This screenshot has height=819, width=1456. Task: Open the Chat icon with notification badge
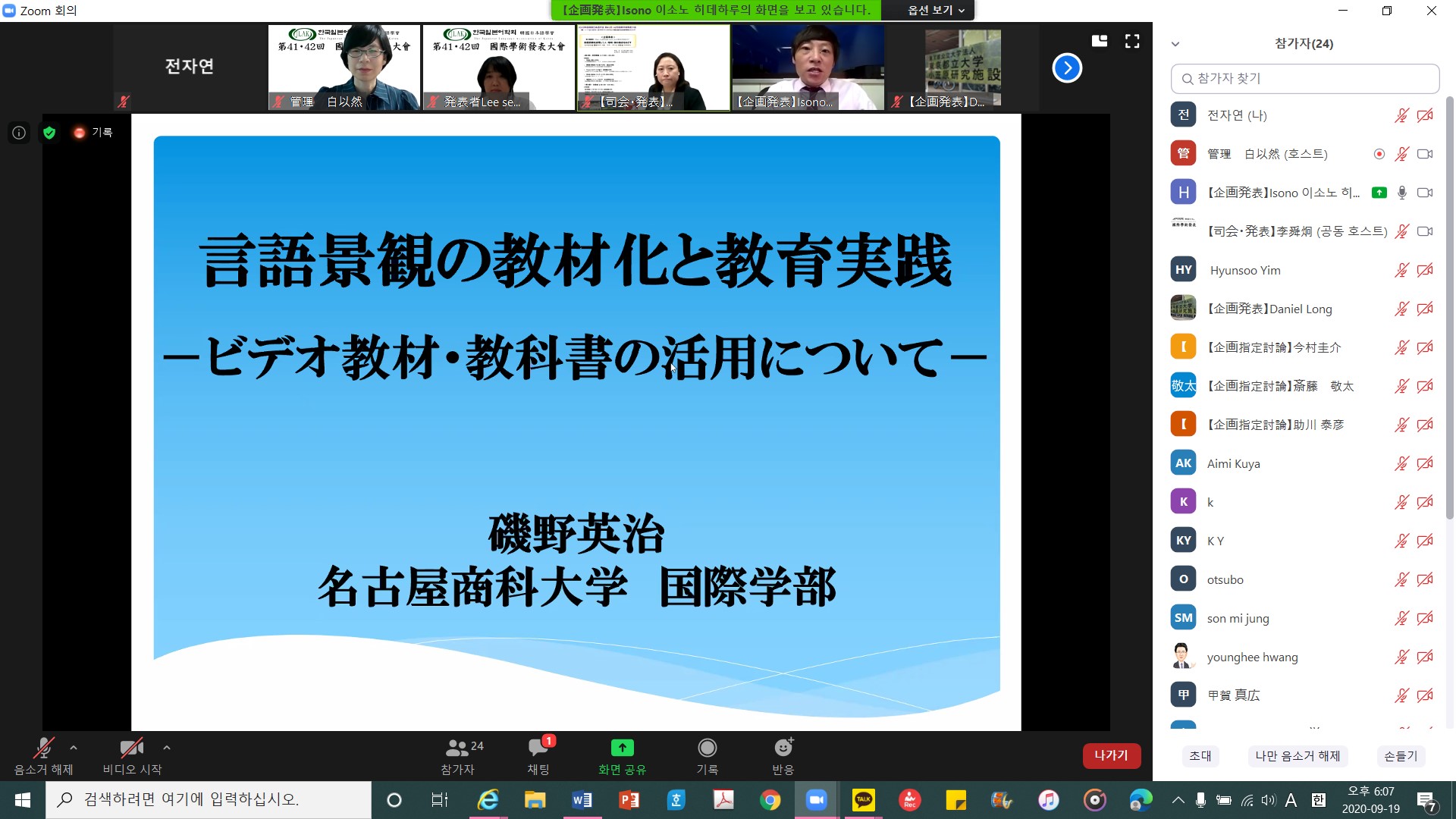tap(538, 748)
